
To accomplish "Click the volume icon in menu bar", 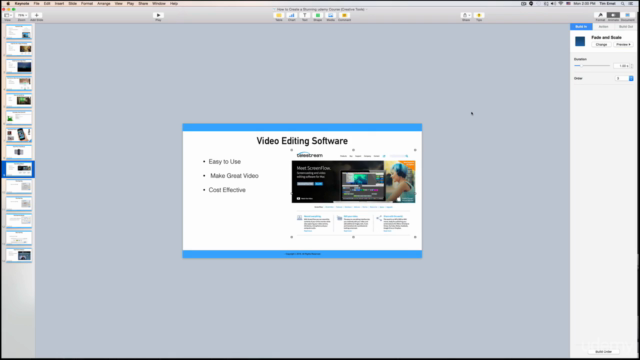I will point(553,3).
